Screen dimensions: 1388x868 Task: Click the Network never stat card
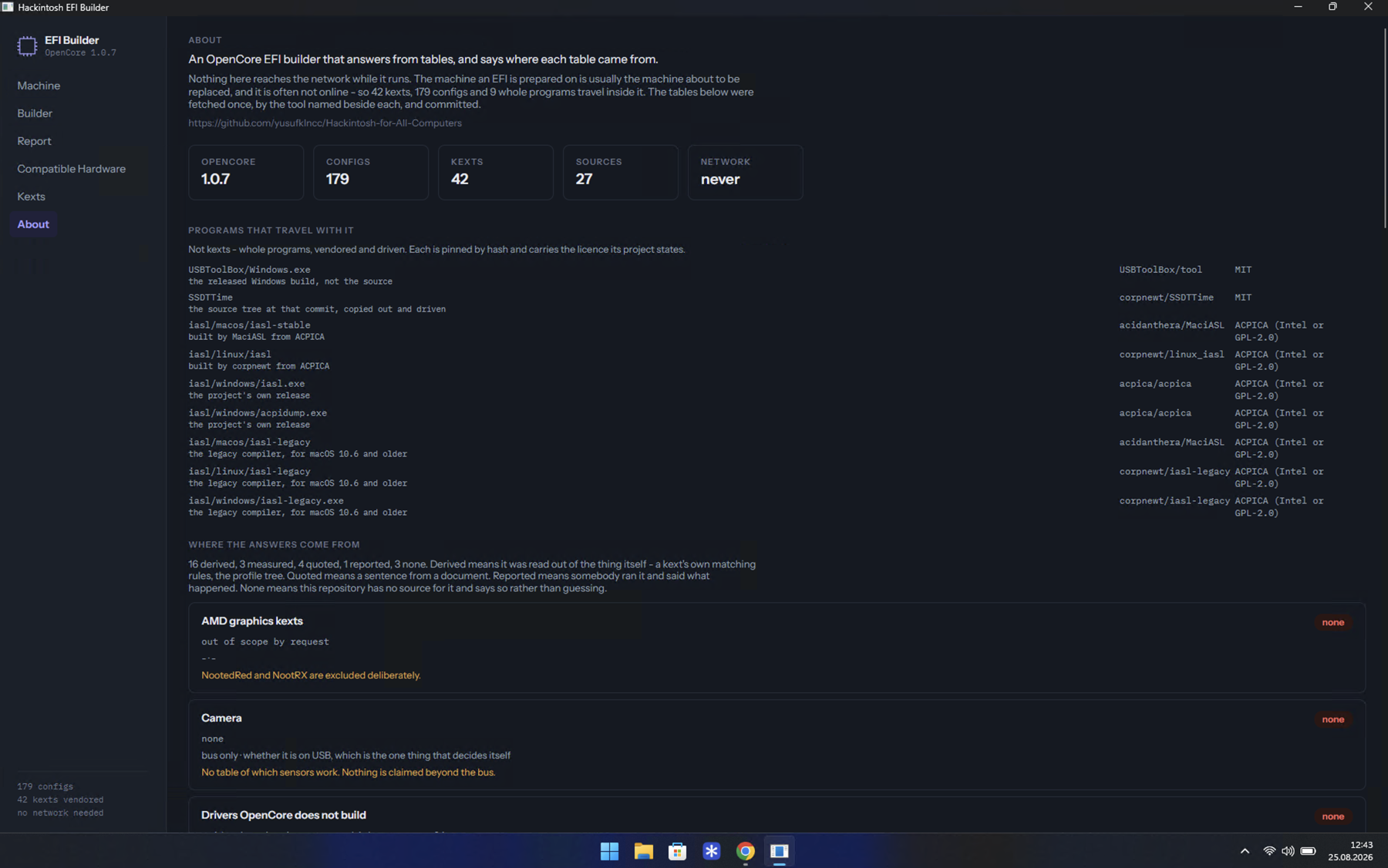[x=746, y=173]
